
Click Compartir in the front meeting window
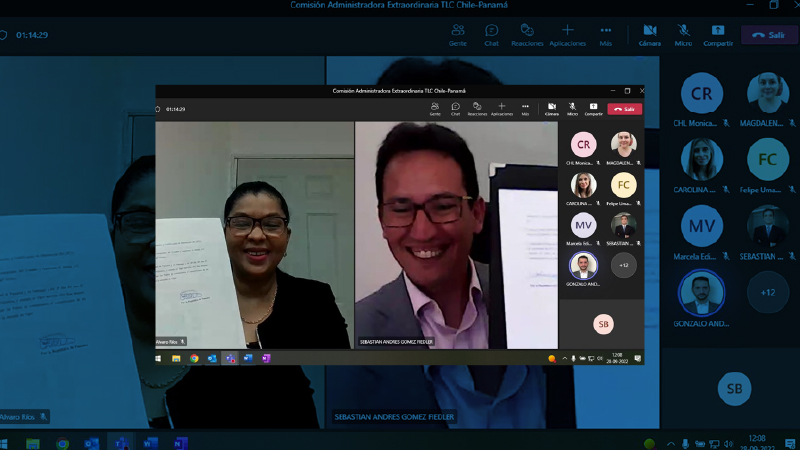[593, 109]
